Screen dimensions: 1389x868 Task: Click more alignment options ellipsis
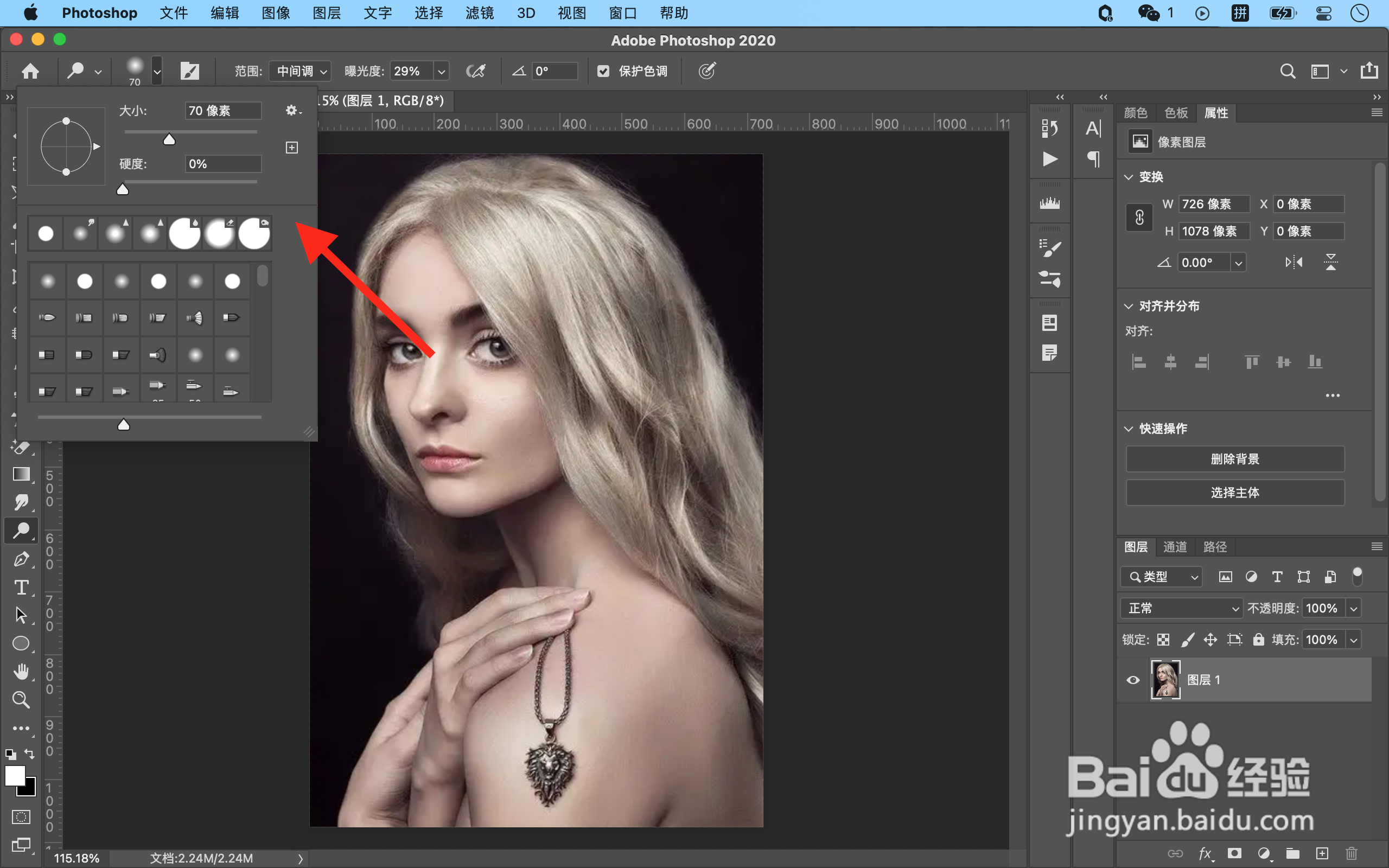coord(1332,395)
